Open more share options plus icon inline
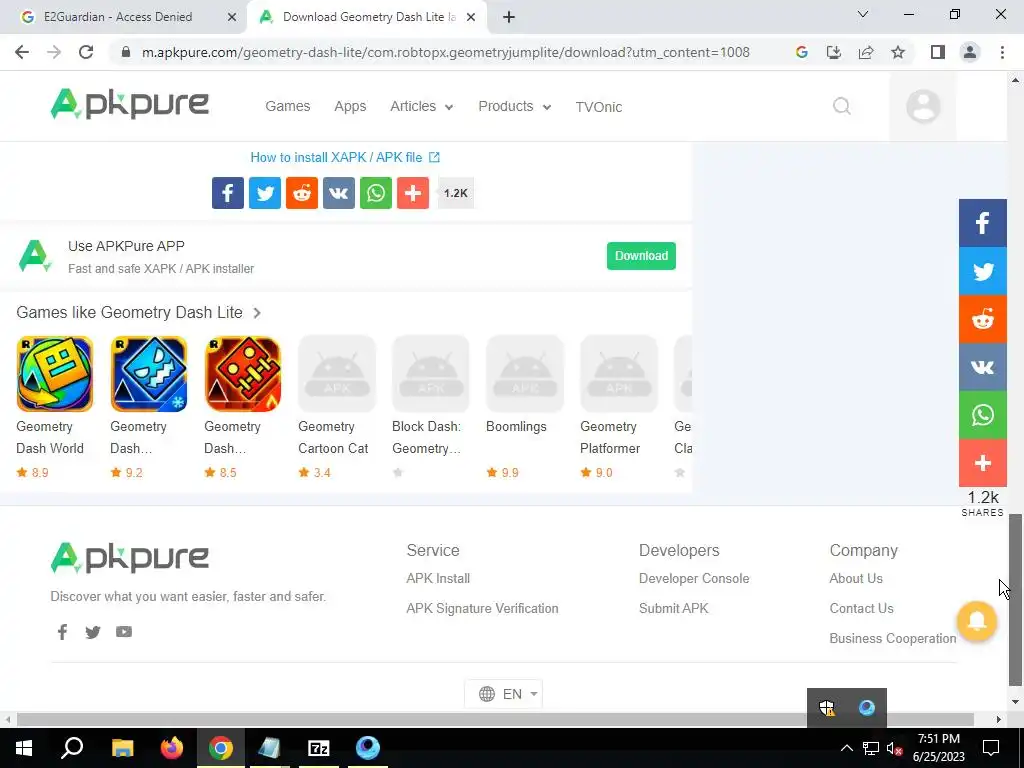 coord(413,193)
